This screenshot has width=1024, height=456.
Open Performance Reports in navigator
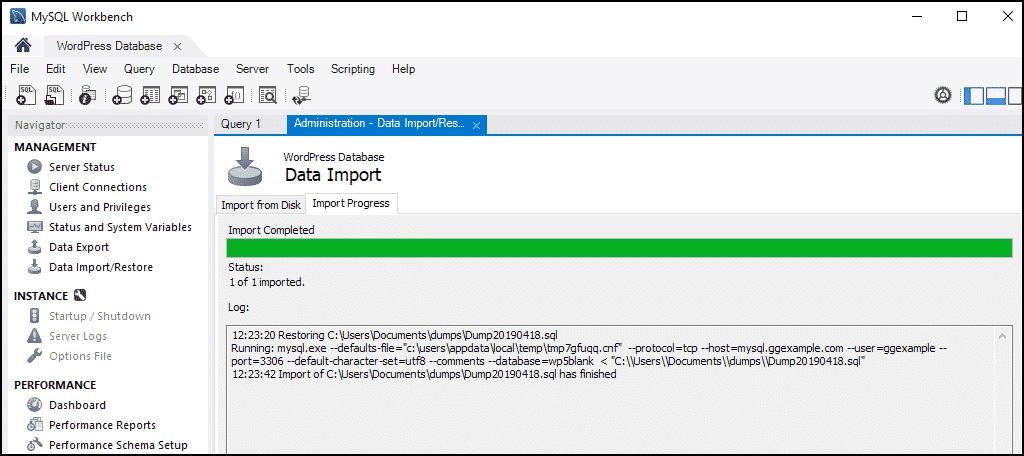103,425
